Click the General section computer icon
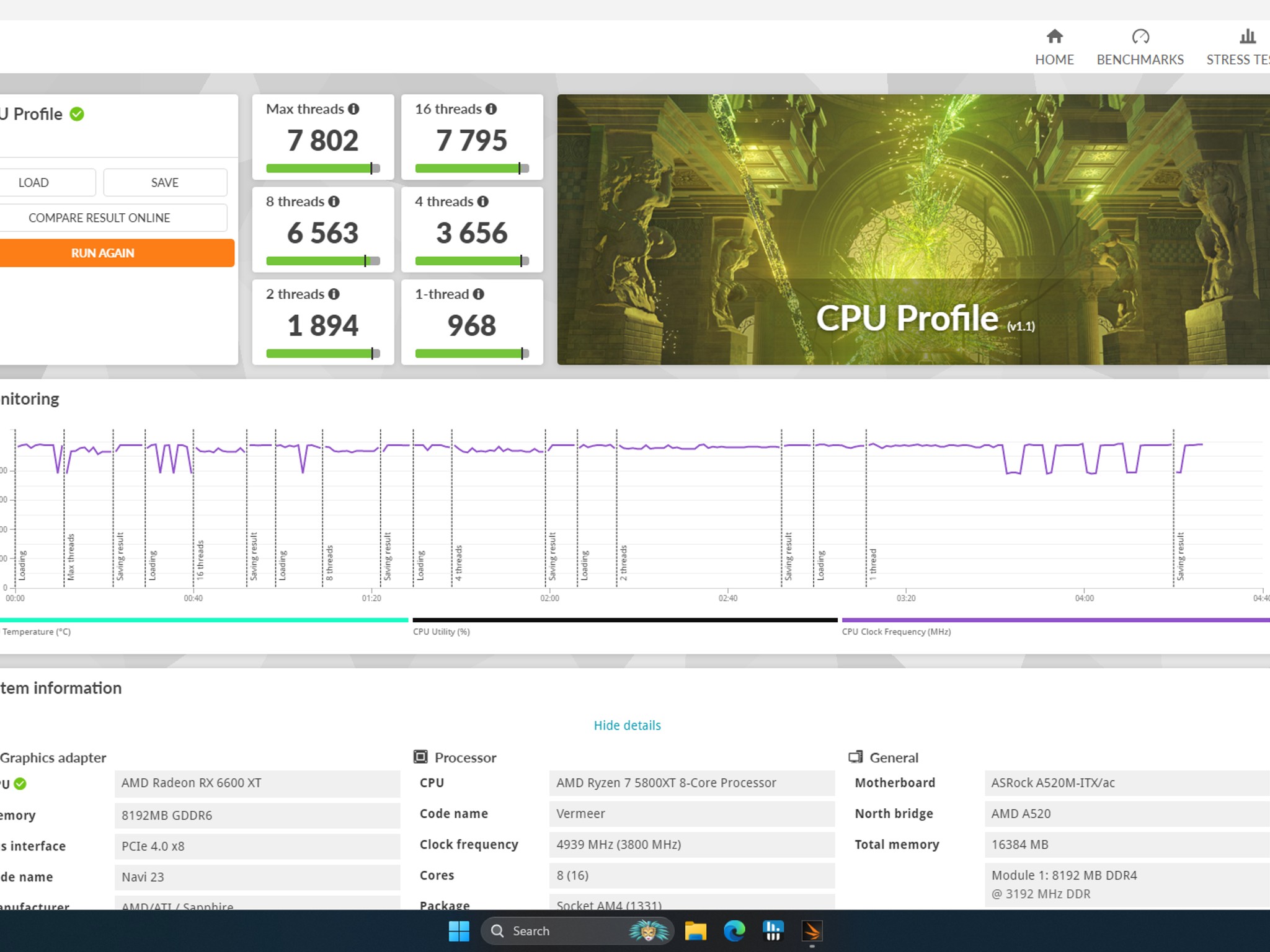The width and height of the screenshot is (1270, 952). click(856, 757)
